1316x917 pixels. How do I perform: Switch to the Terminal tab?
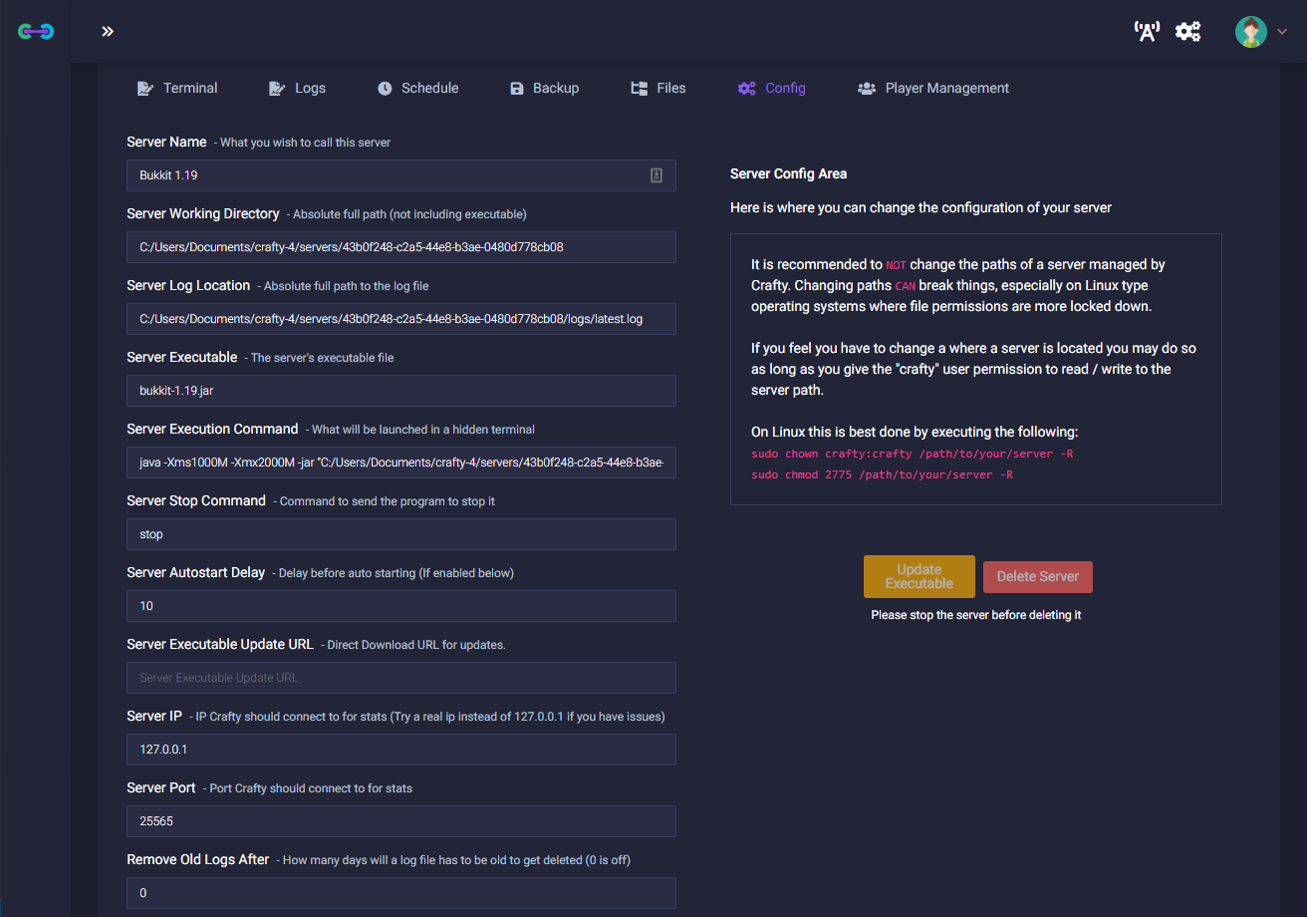[x=177, y=89]
